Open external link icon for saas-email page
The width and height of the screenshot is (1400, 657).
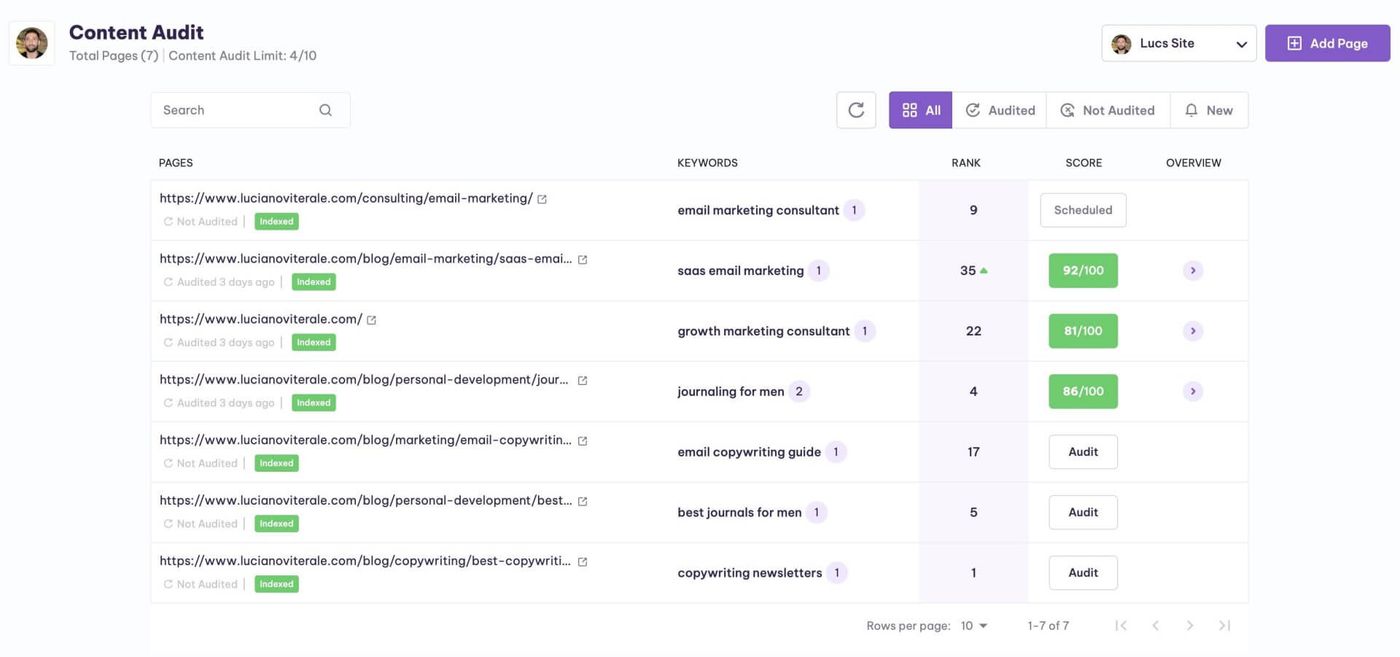582,260
